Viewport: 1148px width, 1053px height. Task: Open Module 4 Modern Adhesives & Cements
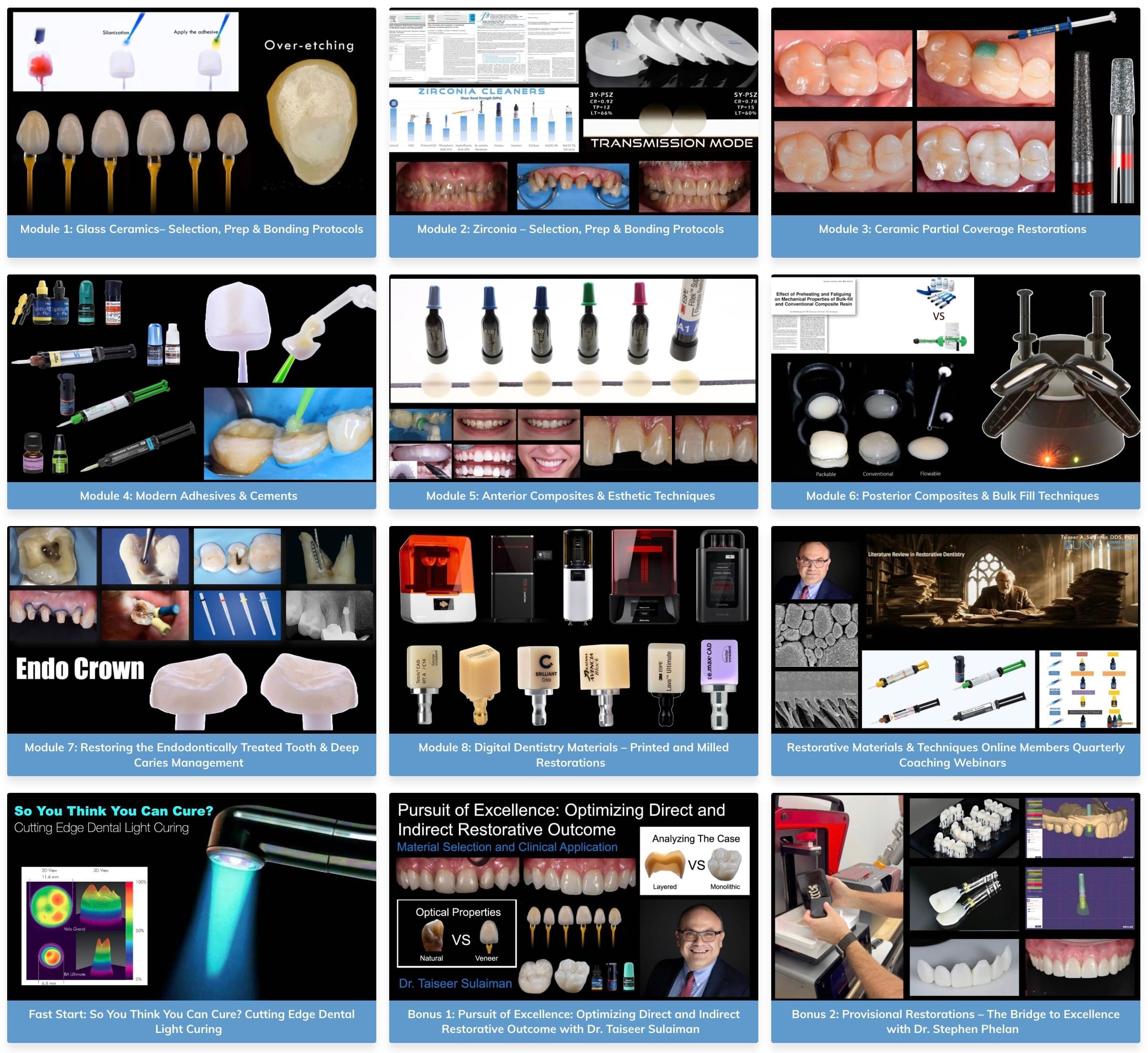(189, 496)
